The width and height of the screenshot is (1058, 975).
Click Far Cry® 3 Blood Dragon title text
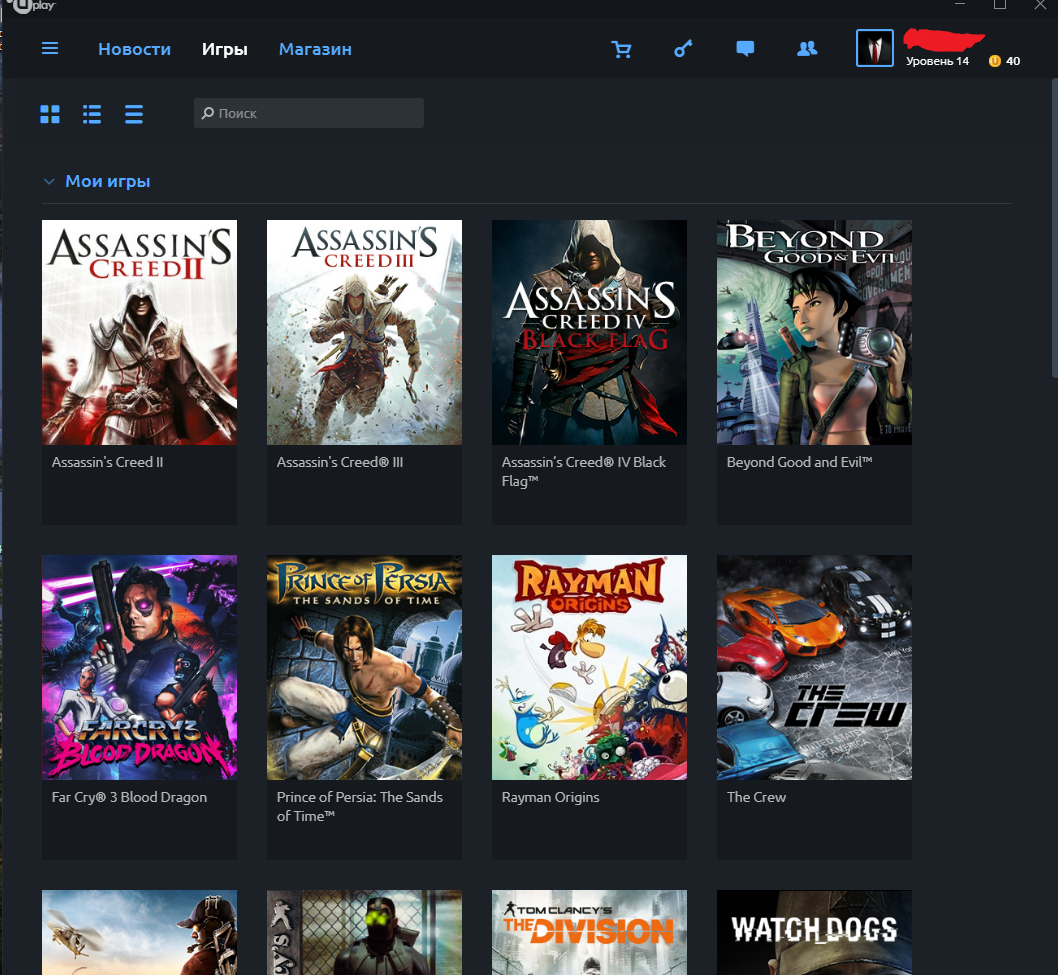click(x=130, y=798)
